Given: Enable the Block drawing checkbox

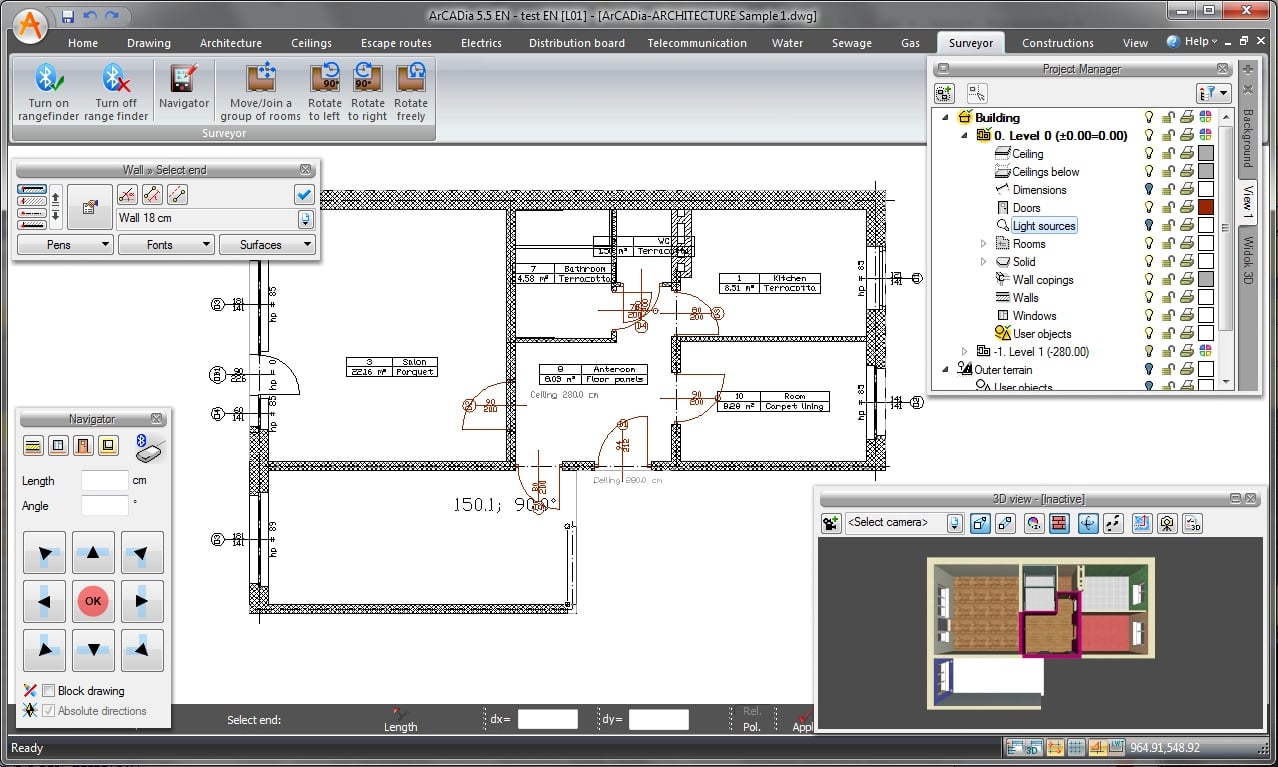Looking at the screenshot, I should point(48,691).
